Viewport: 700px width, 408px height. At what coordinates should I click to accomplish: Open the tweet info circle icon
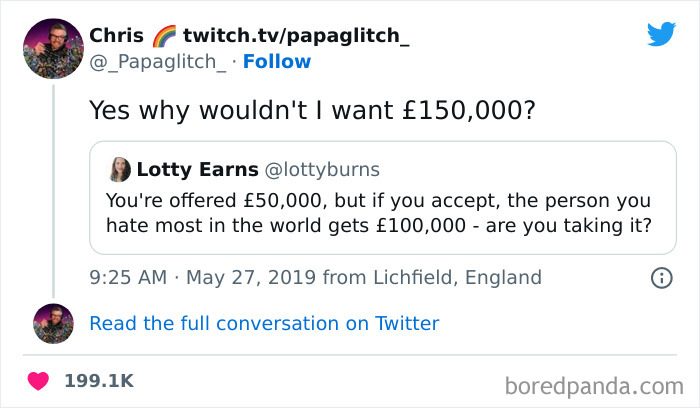(661, 278)
